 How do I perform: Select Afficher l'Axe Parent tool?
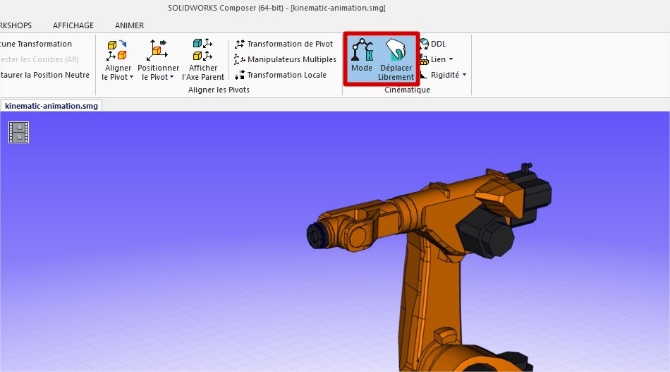(x=203, y=59)
